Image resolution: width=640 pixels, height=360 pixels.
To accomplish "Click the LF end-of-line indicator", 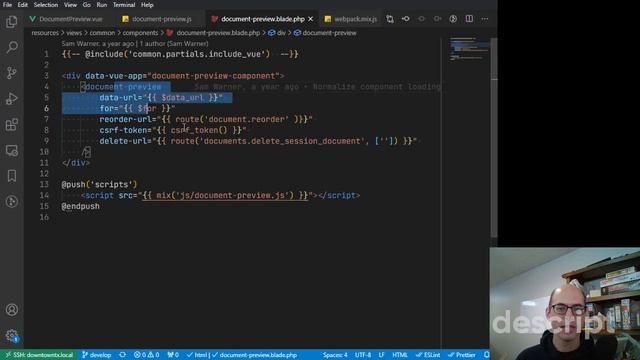I will click(381, 355).
